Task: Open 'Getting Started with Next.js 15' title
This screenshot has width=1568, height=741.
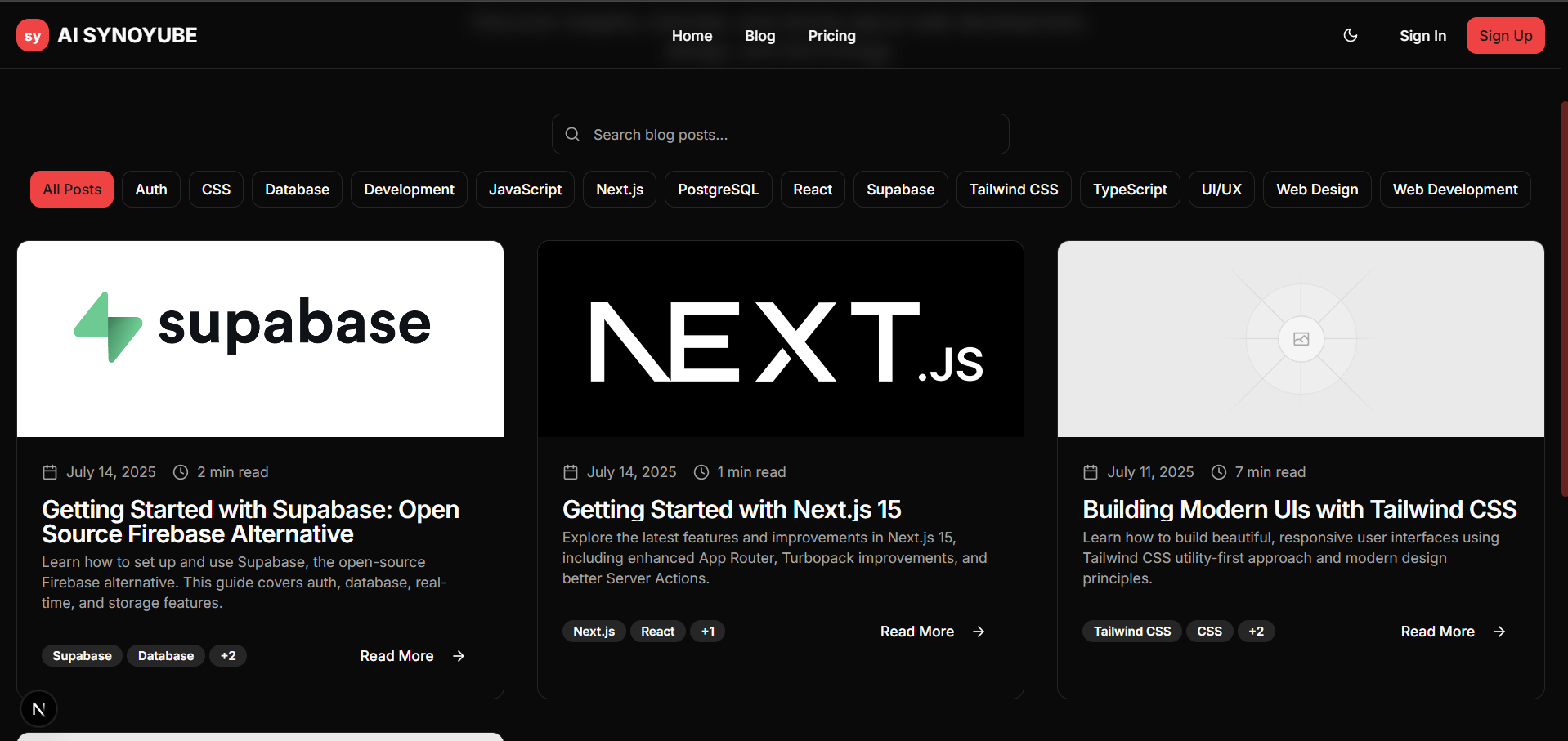Action: (x=732, y=509)
